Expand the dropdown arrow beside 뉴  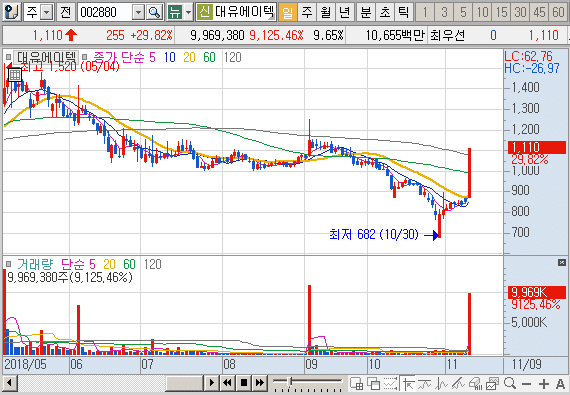point(188,13)
